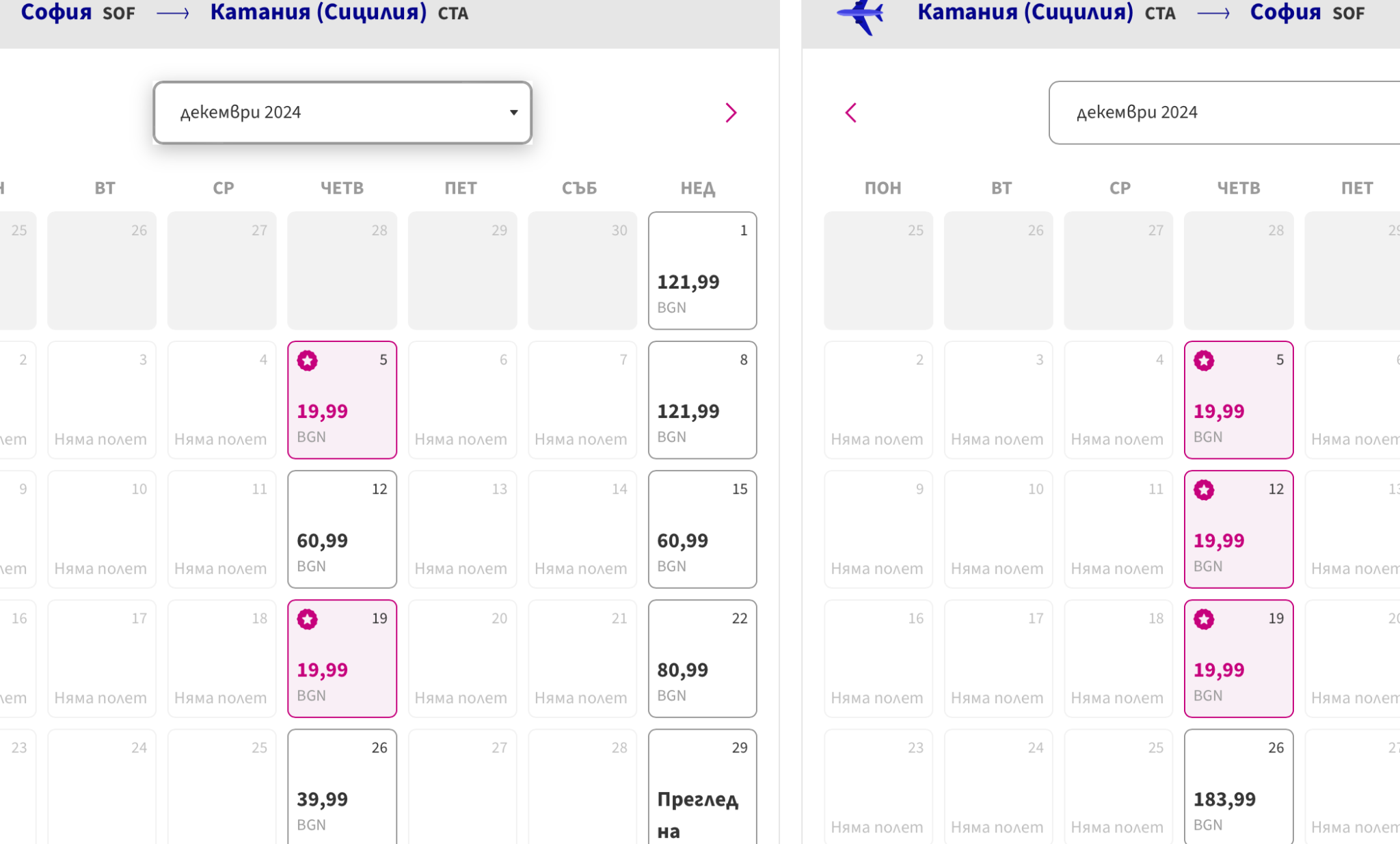Pick outbound December 26 priced 39,99 BGN

tap(342, 787)
